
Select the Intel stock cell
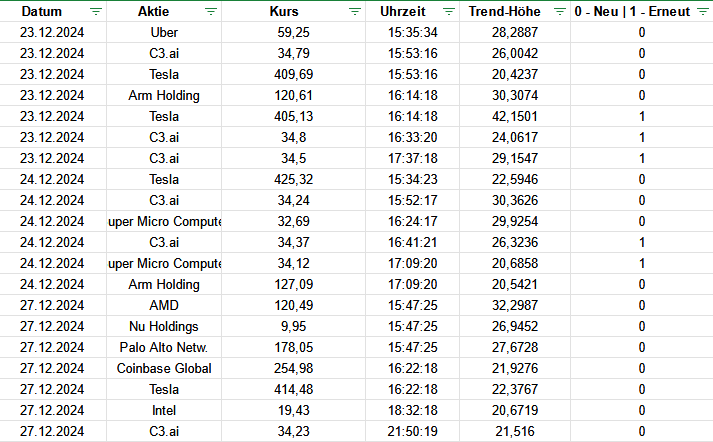point(164,410)
